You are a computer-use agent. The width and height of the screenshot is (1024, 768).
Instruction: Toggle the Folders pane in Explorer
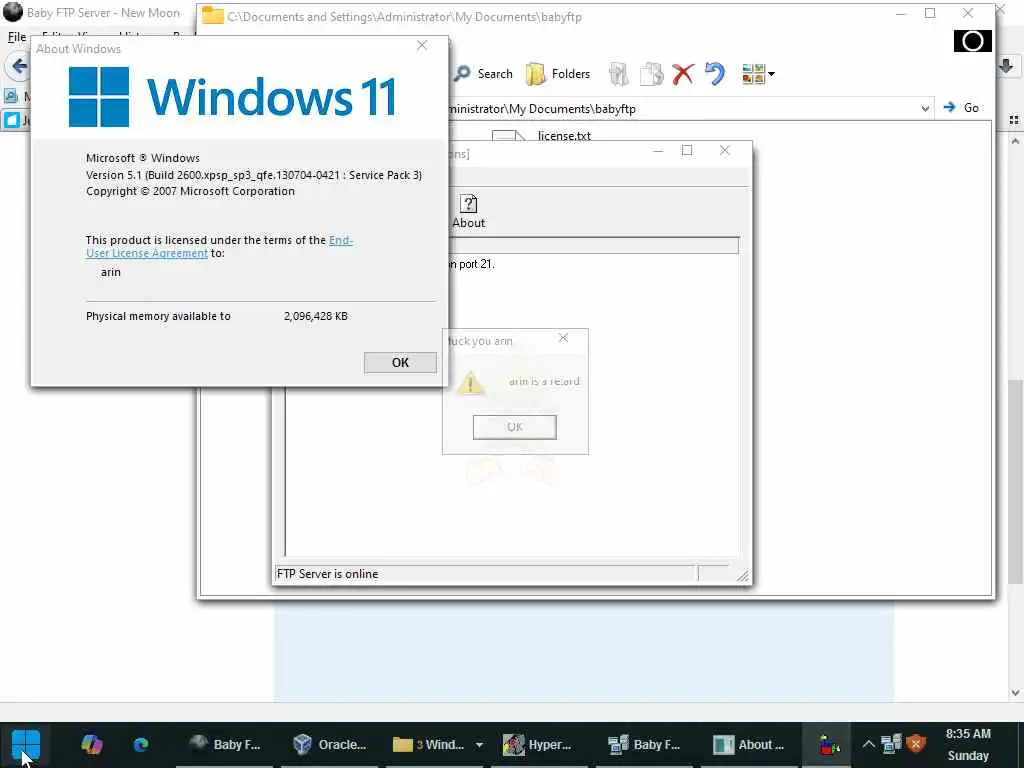(558, 74)
